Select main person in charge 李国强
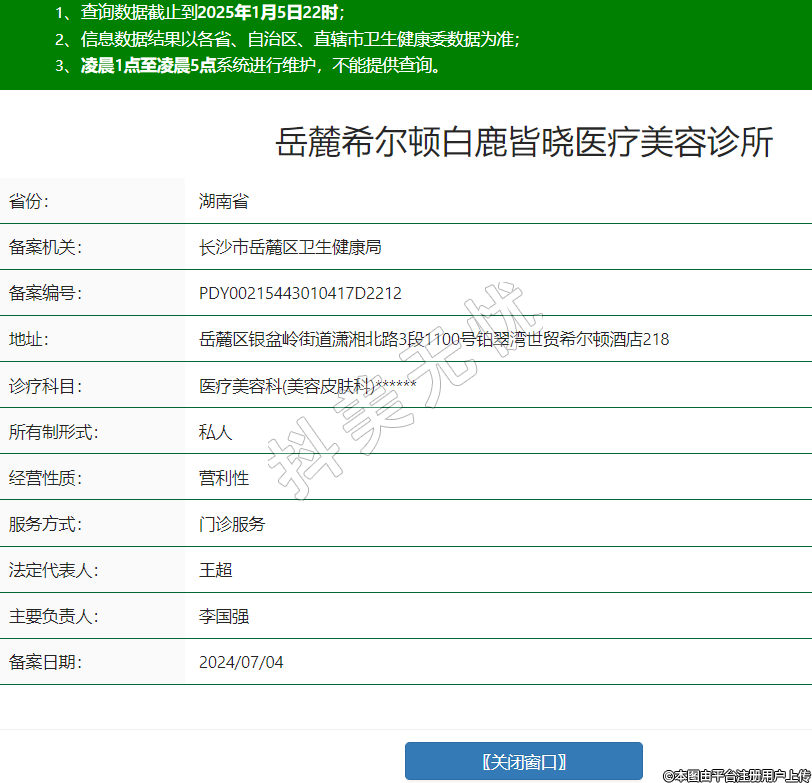 click(x=223, y=616)
